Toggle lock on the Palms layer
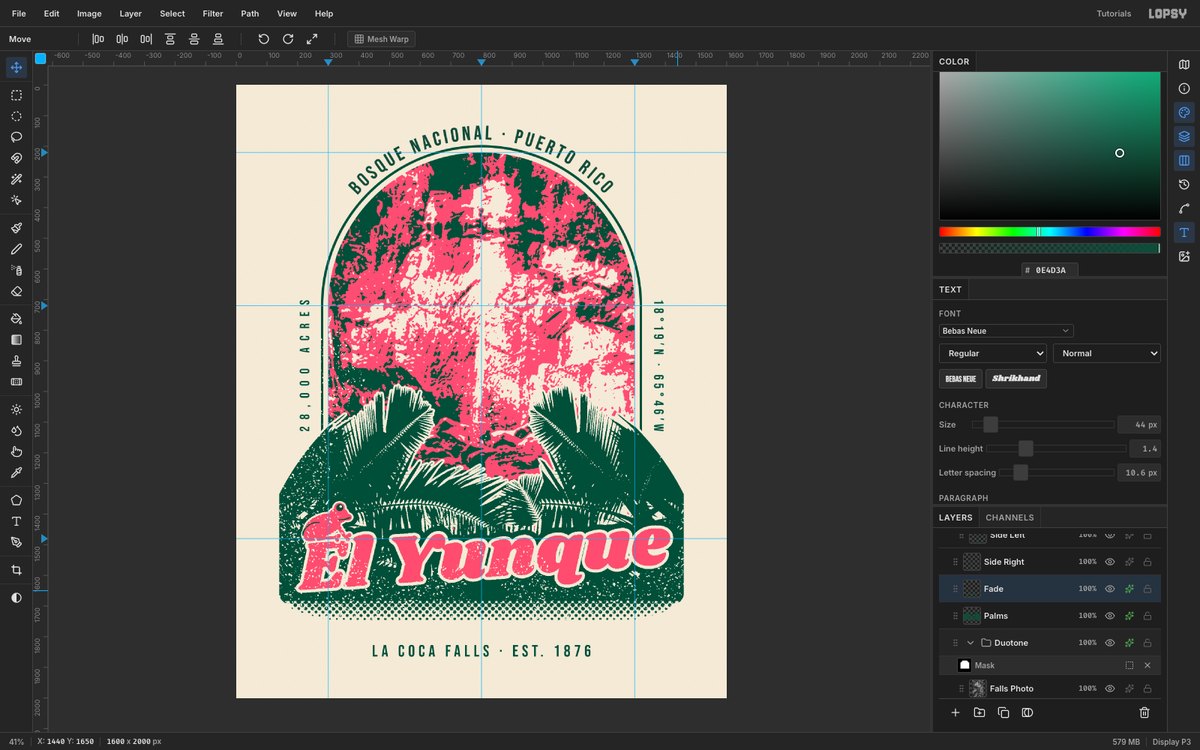The image size is (1200, 750). [x=1147, y=616]
